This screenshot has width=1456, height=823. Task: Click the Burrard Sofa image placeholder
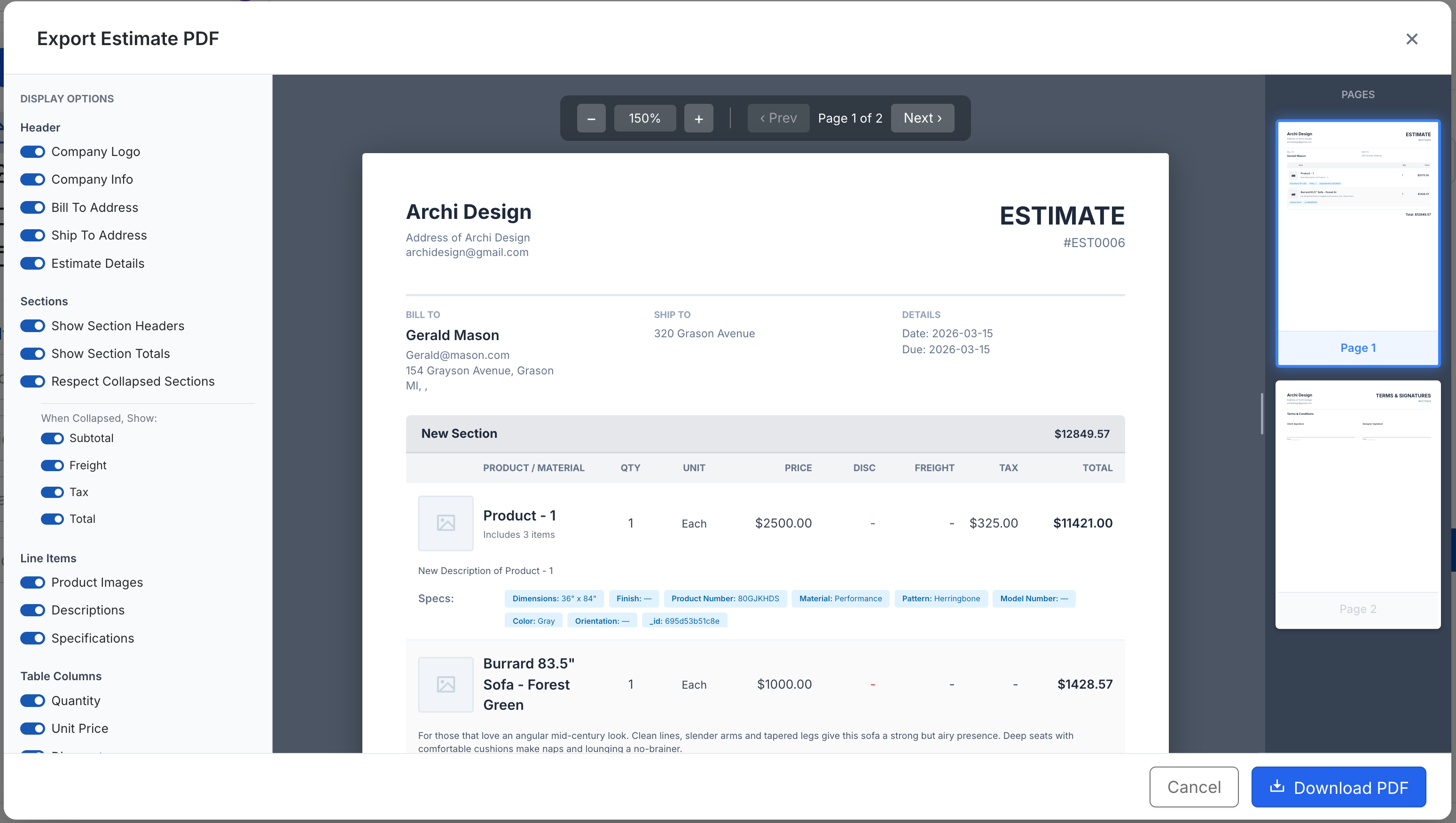pyautogui.click(x=446, y=684)
